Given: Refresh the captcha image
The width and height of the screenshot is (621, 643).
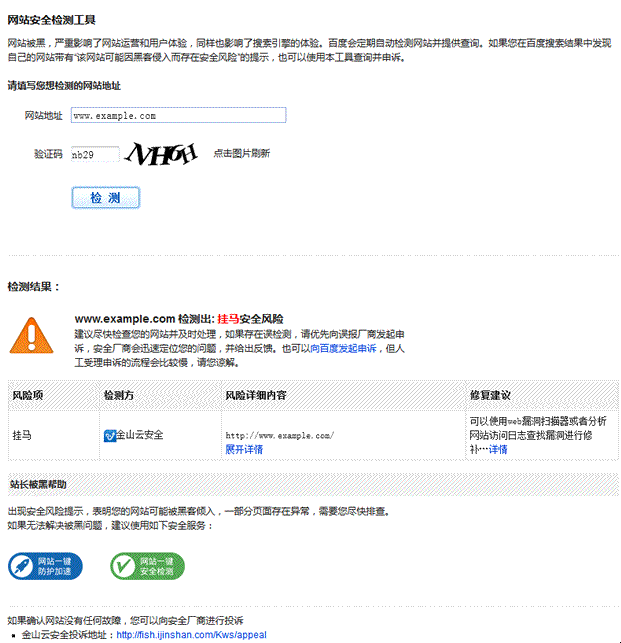Looking at the screenshot, I should click(x=161, y=154).
